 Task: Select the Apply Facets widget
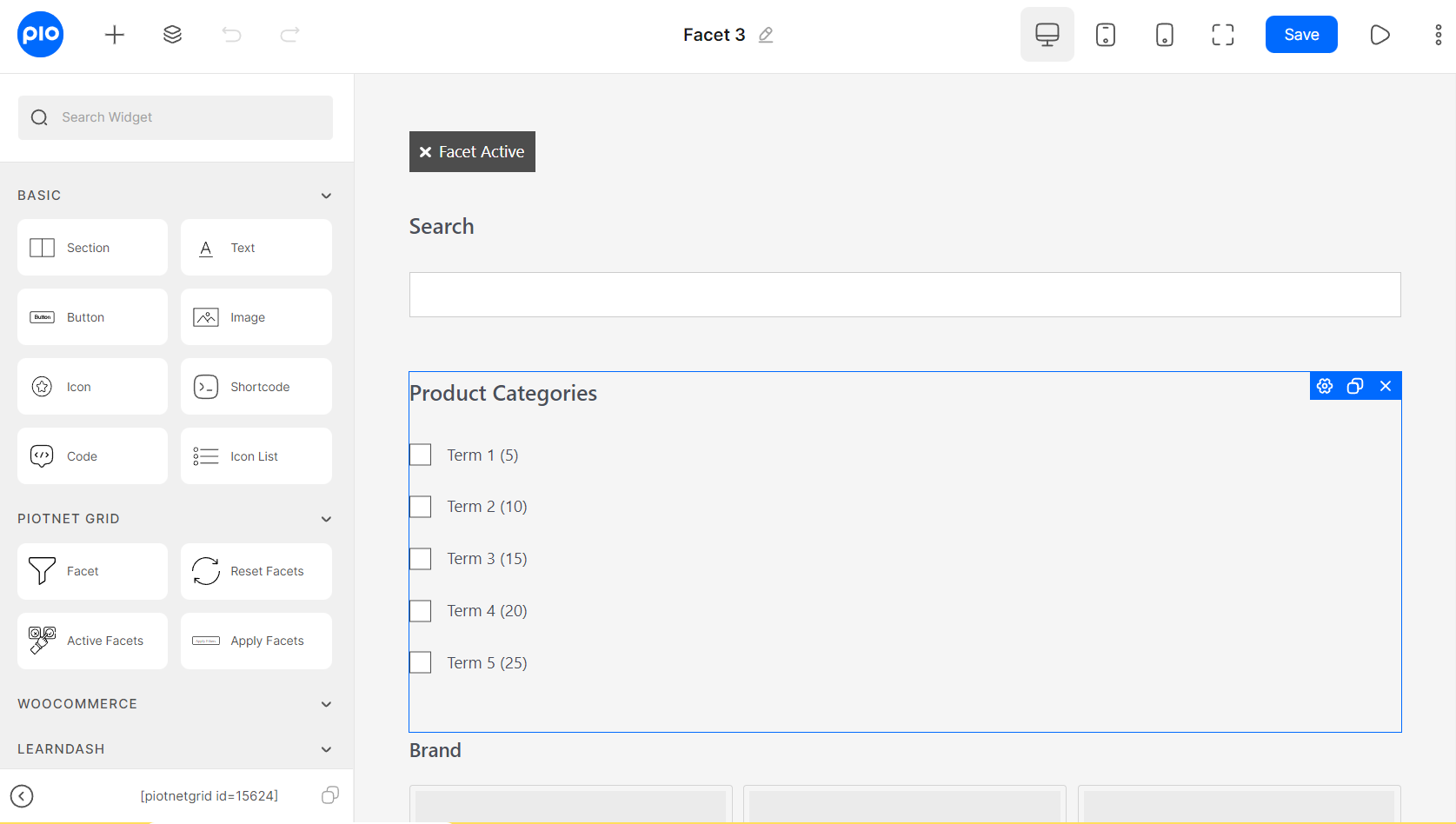coord(256,641)
